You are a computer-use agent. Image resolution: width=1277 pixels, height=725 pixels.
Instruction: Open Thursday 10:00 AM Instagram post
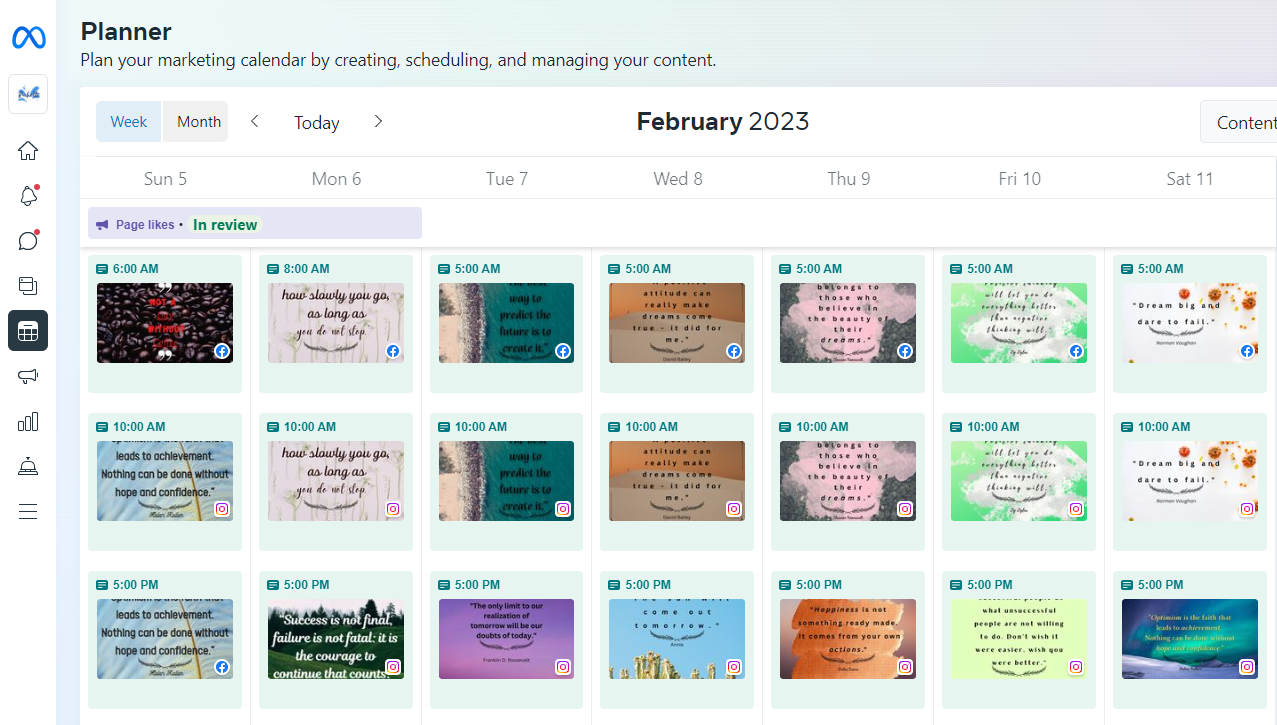tap(848, 481)
